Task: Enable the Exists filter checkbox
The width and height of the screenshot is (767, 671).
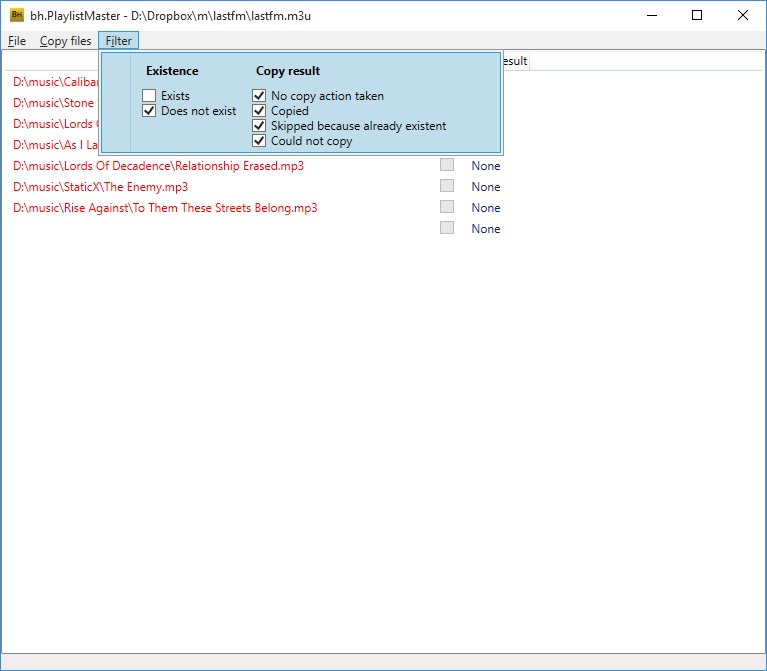Action: [149, 96]
